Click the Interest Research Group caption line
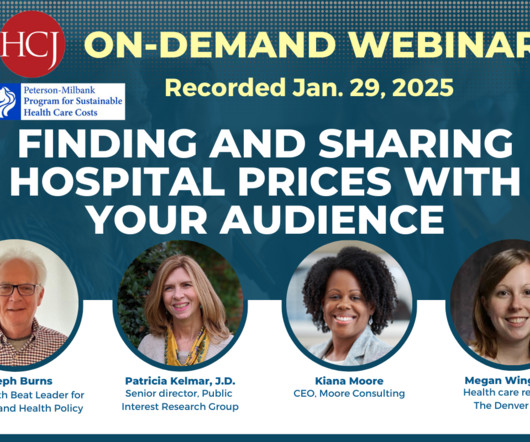530x442 pixels. [180, 407]
